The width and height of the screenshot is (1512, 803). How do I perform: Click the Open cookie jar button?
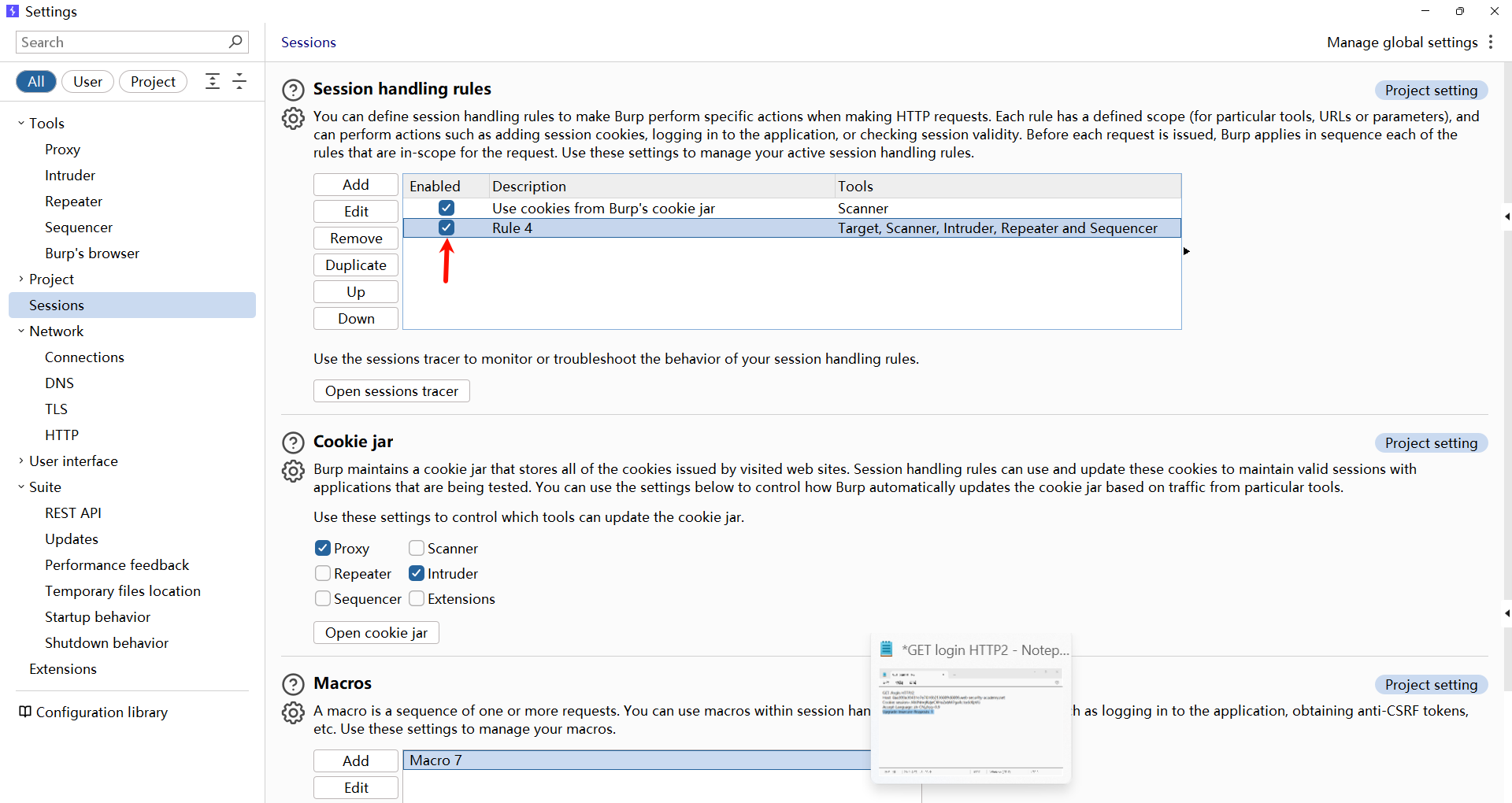point(376,633)
